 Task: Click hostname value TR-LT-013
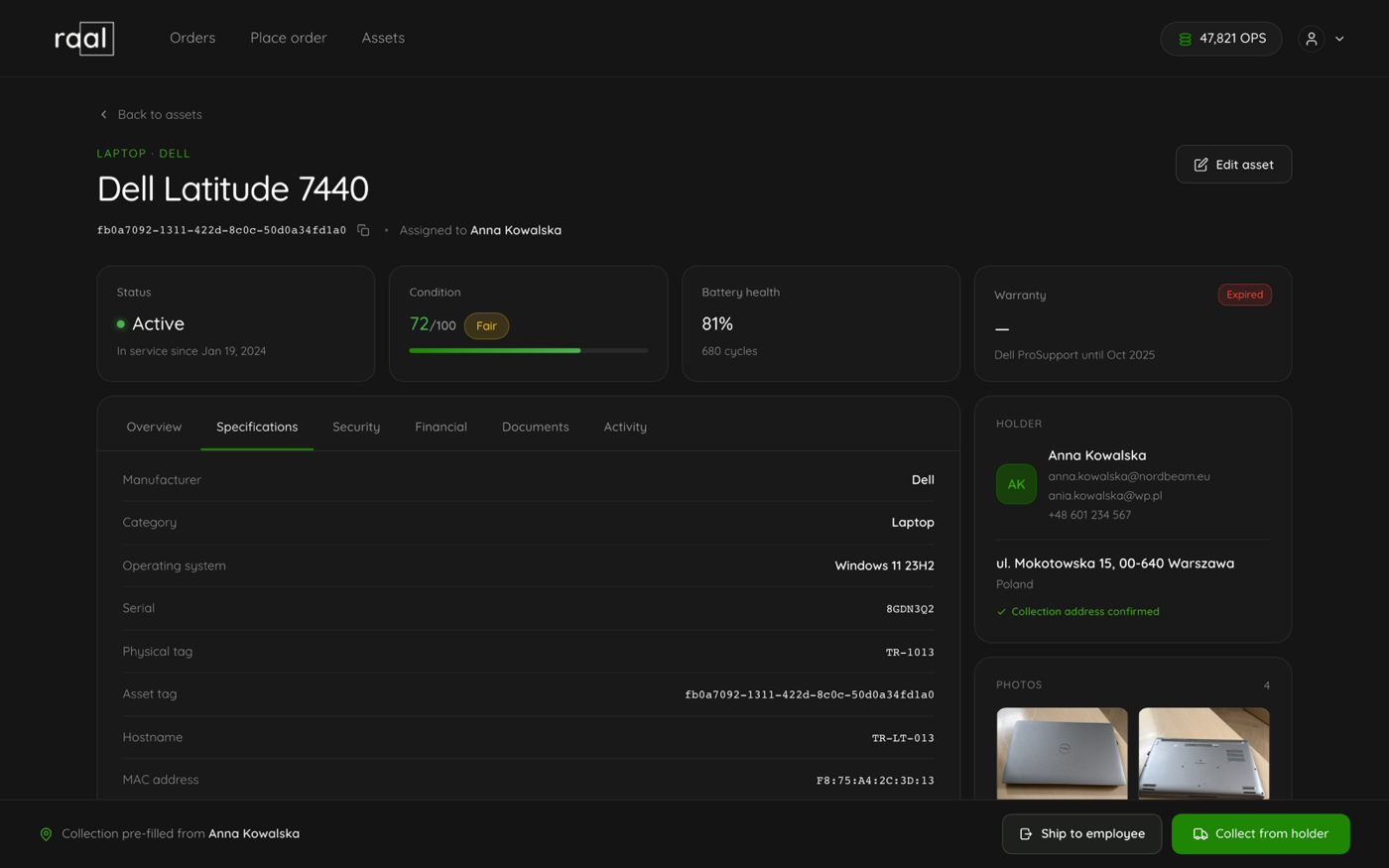[903, 738]
